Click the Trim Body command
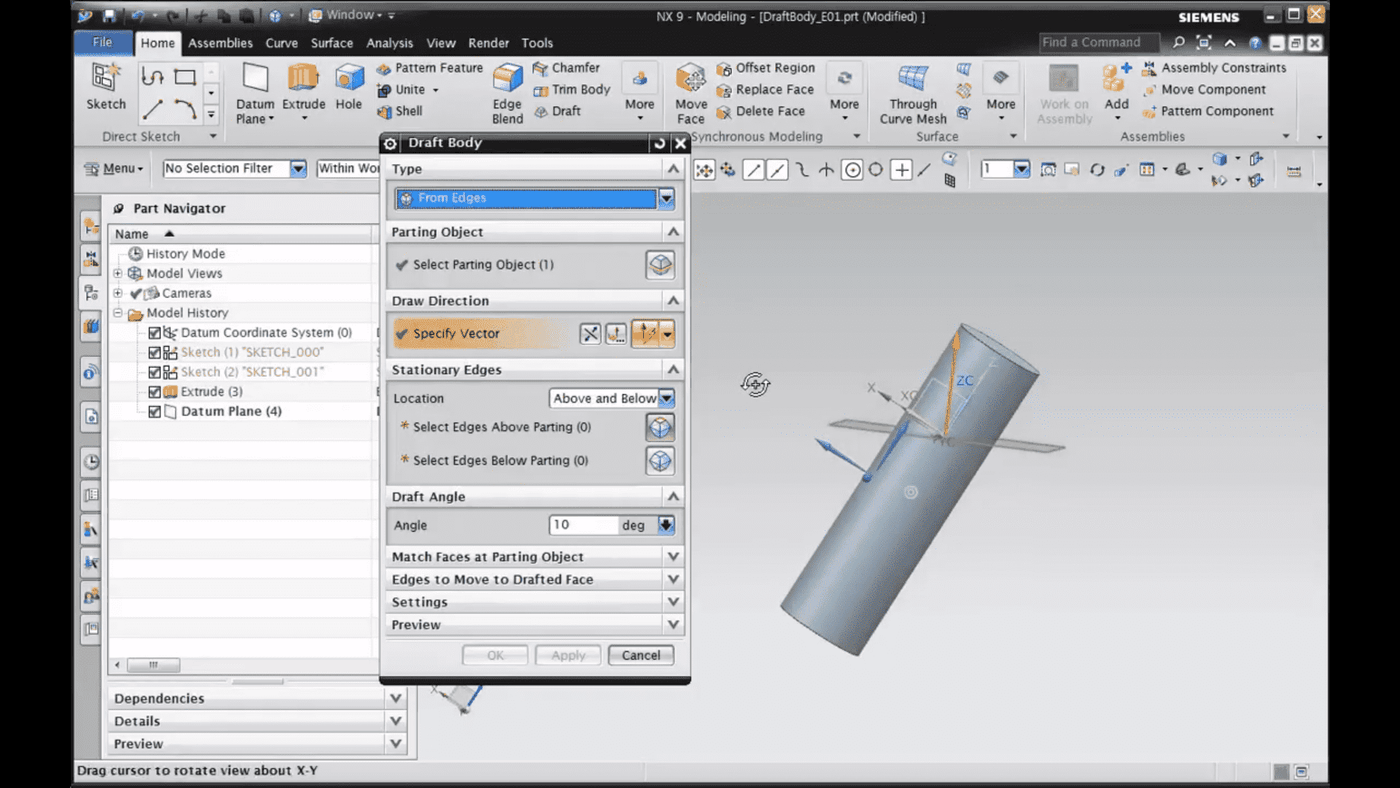1400x788 pixels. click(x=571, y=90)
